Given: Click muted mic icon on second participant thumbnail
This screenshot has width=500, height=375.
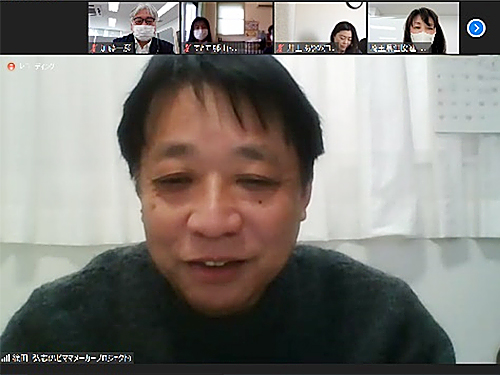Looking at the screenshot, I should point(188,48).
